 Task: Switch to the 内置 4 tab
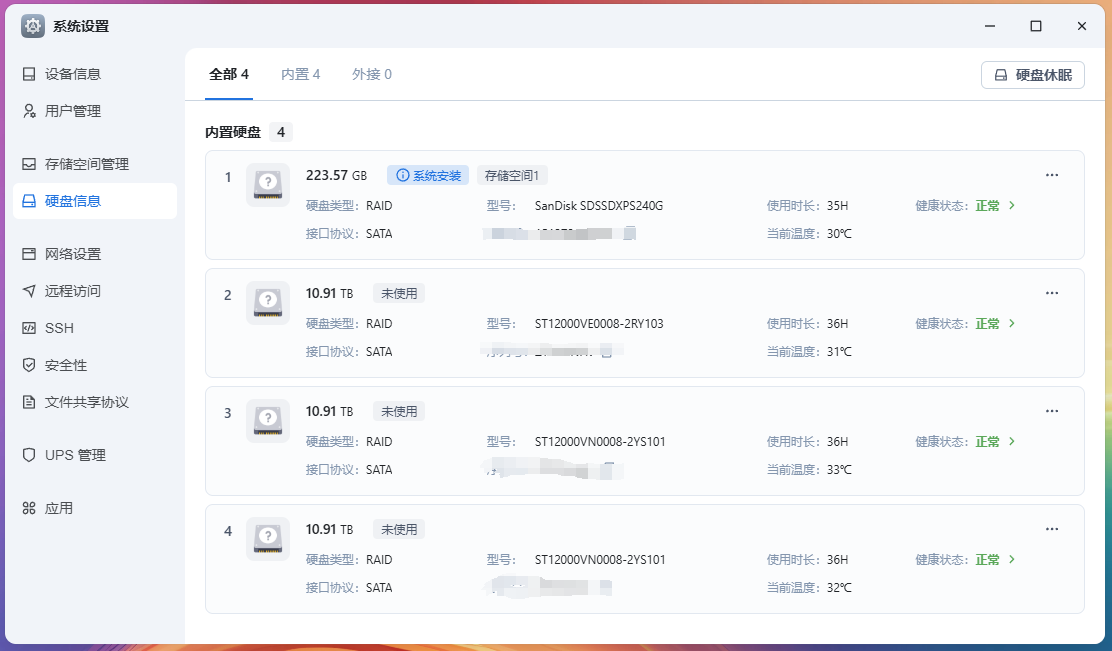click(x=300, y=75)
